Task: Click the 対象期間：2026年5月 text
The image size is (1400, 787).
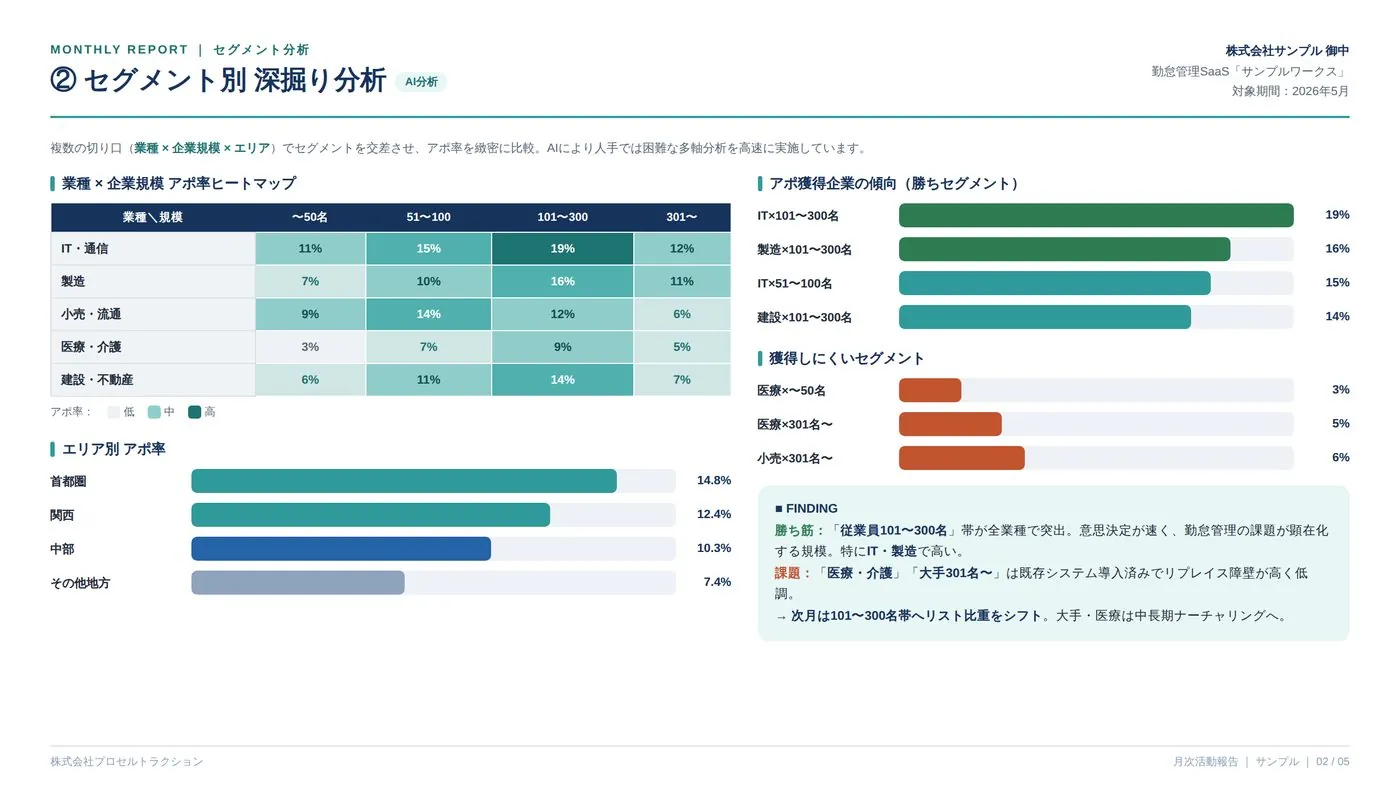Action: coord(1290,91)
